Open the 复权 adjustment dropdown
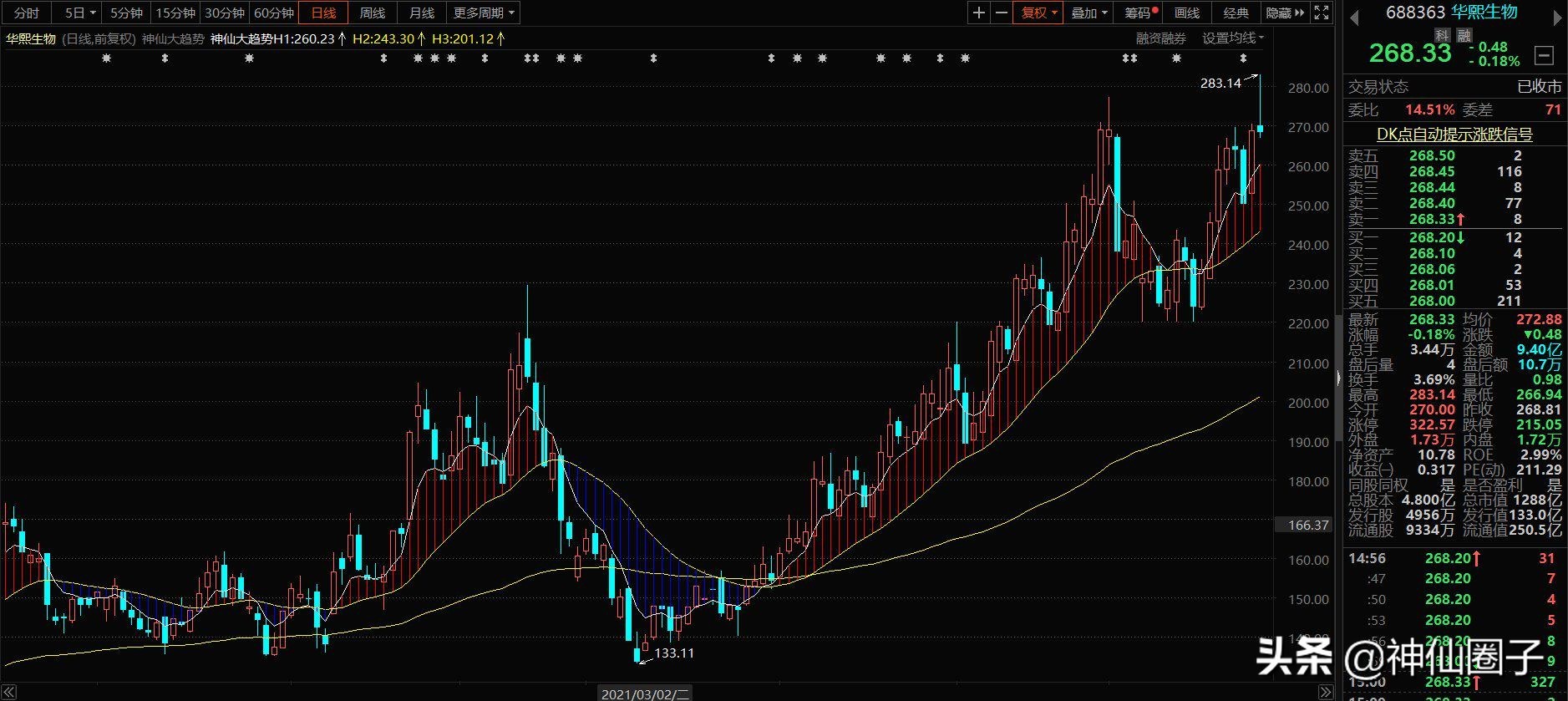This screenshot has width=1568, height=701. pyautogui.click(x=1038, y=13)
